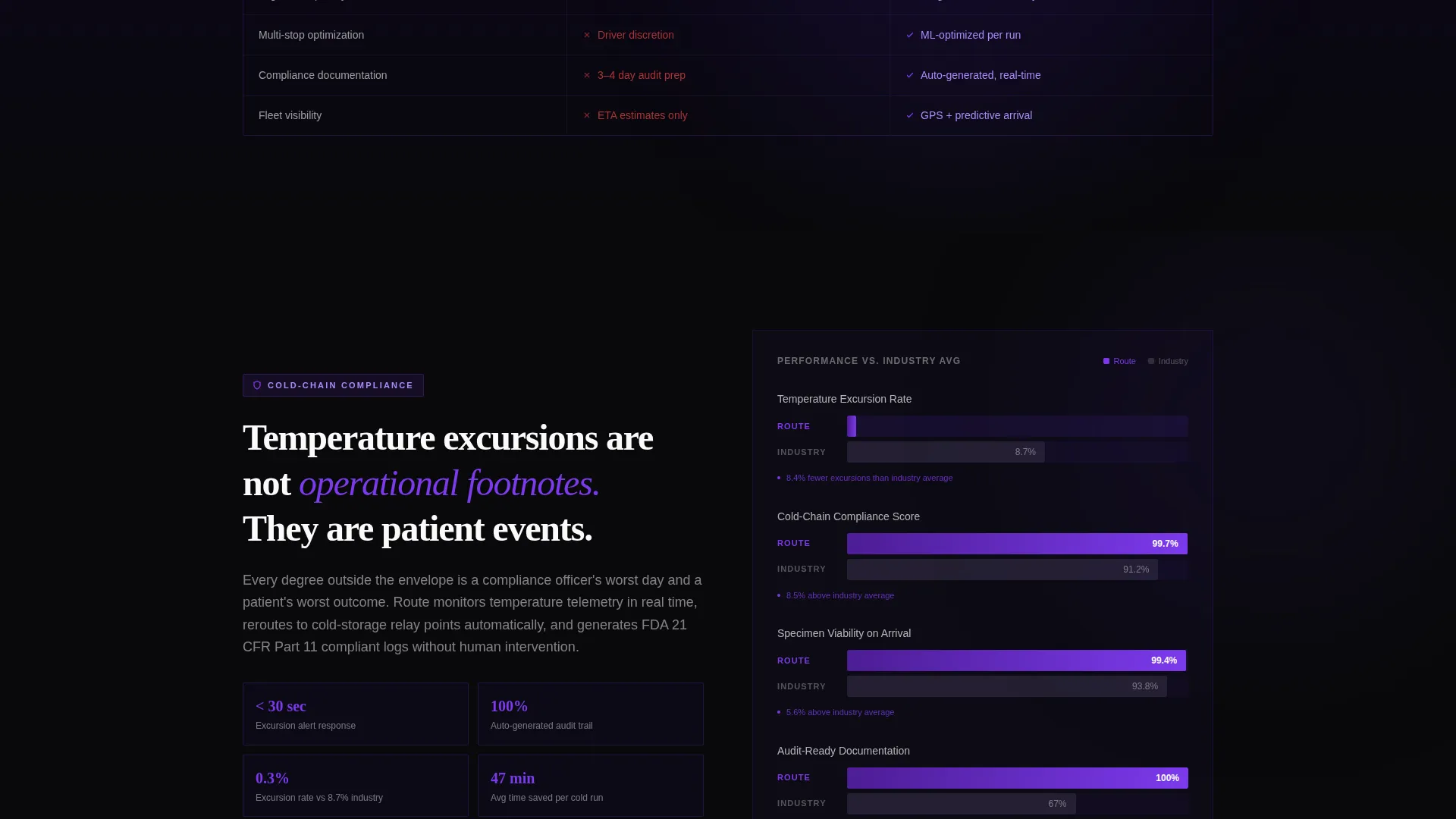Click the '3–4 day audit prep' cell text
Image resolution: width=1456 pixels, height=819 pixels.
[642, 75]
